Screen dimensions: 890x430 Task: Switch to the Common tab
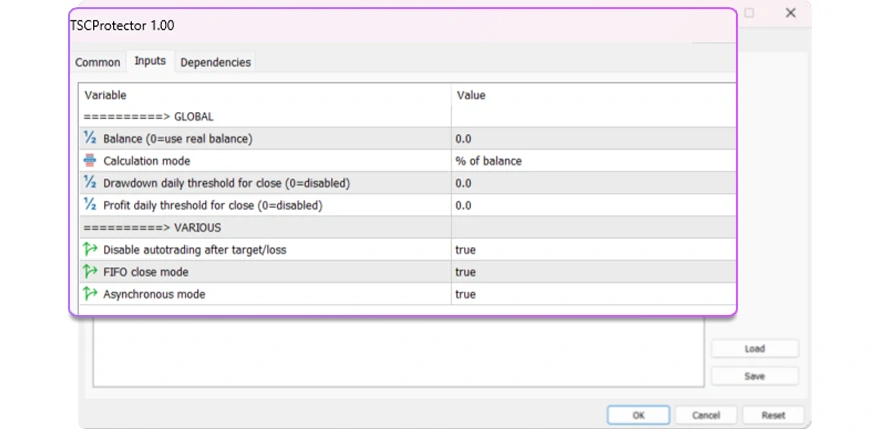click(x=98, y=62)
